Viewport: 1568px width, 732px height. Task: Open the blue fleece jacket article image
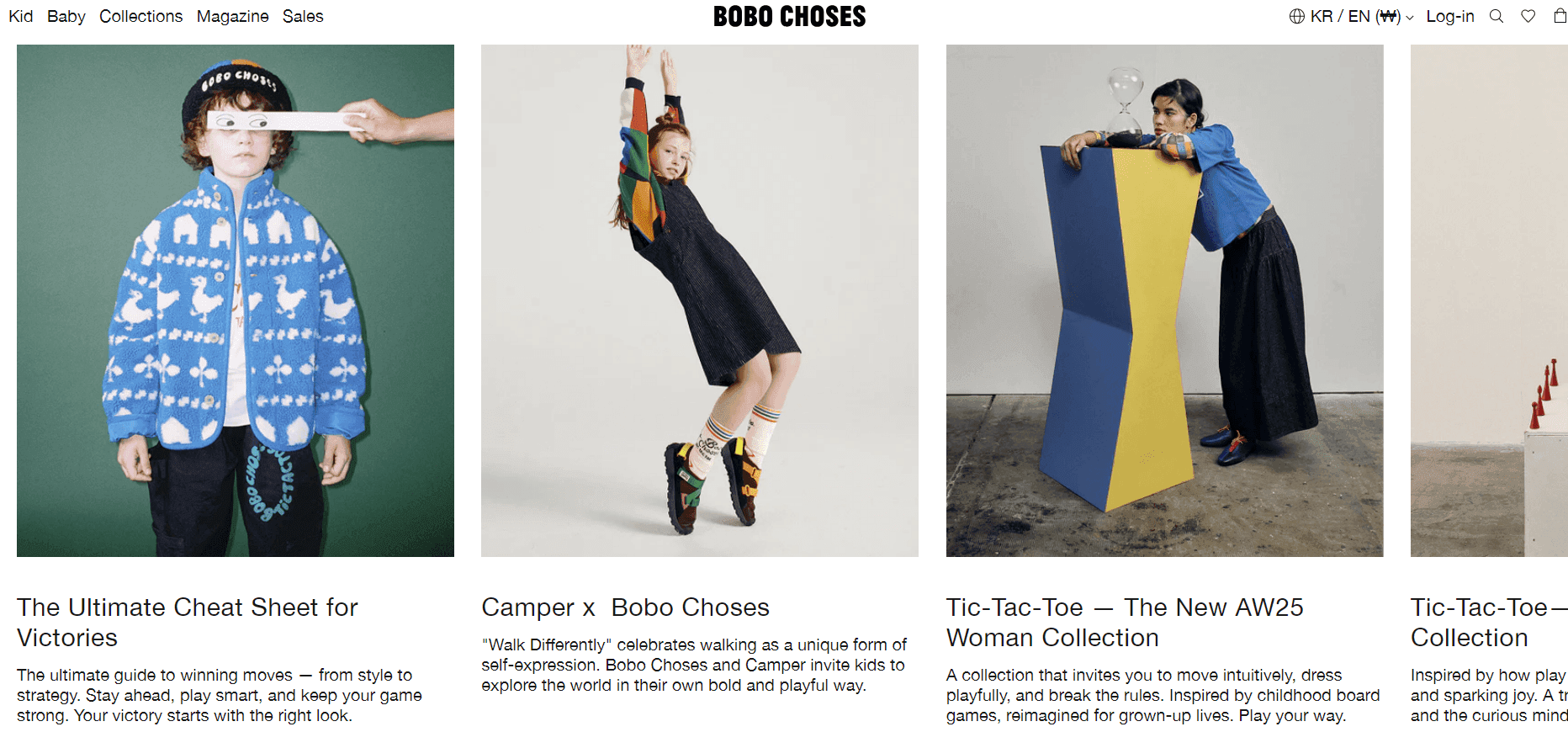(236, 300)
